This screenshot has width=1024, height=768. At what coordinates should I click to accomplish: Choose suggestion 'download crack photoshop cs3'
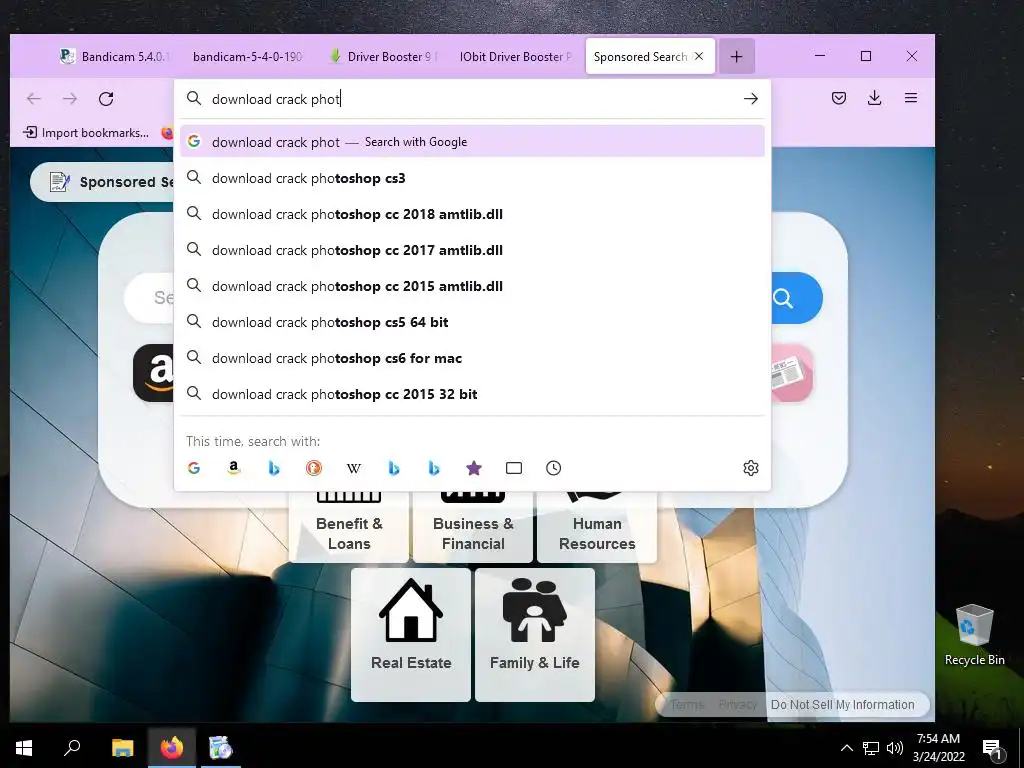[472, 178]
